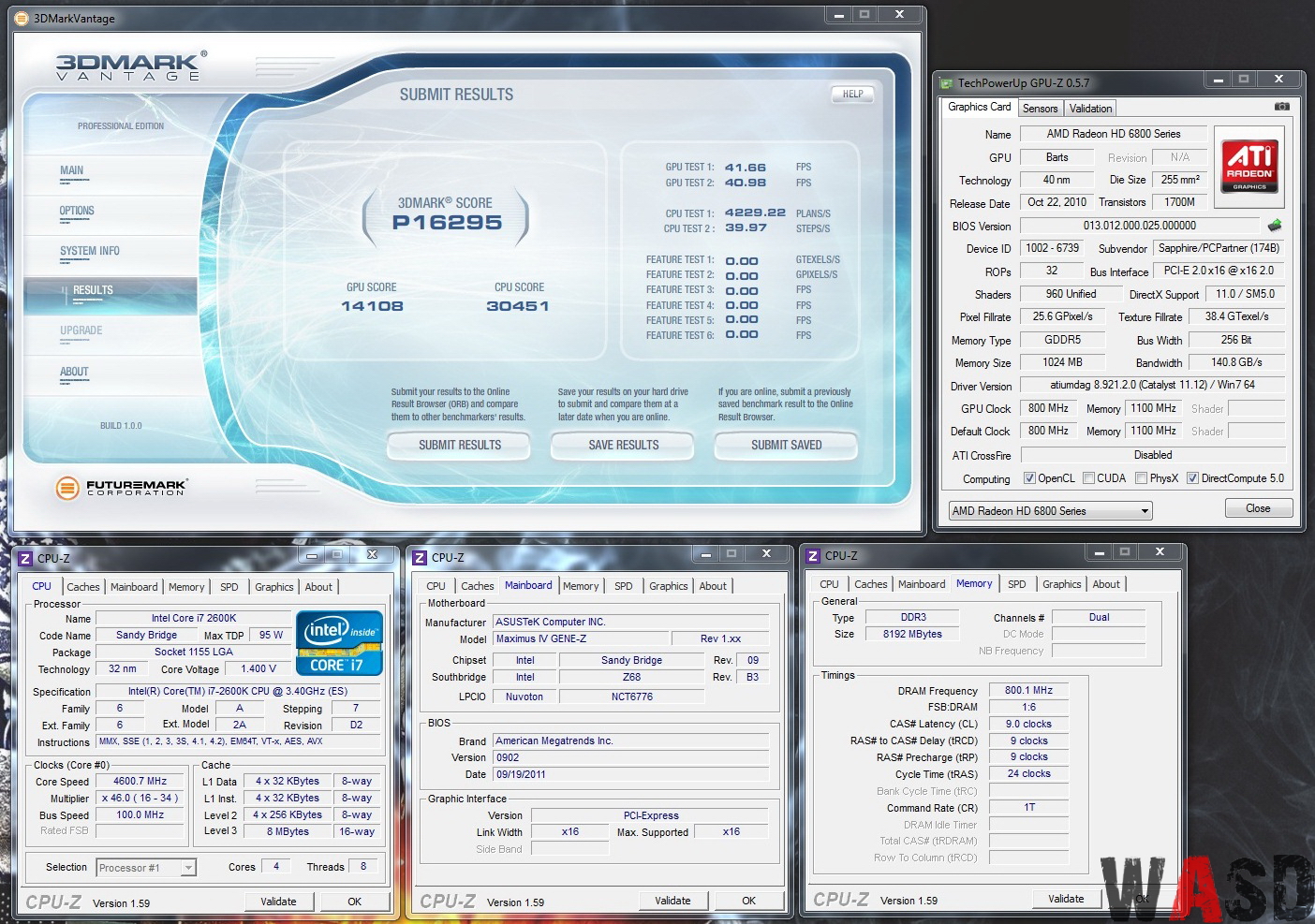1315x924 pixels.
Task: Click the GPU-Z Name field AMD Radeon HD 6800 Series
Action: click(1114, 134)
